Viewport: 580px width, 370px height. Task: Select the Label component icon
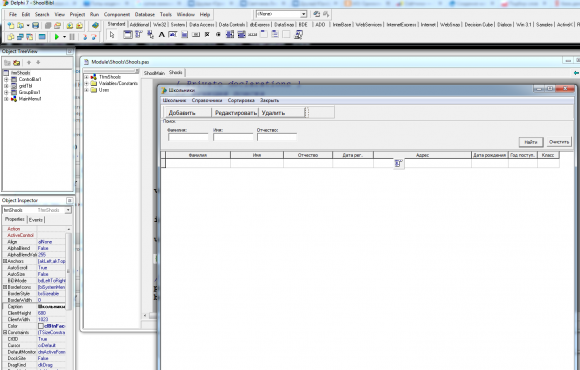pyautogui.click(x=162, y=35)
